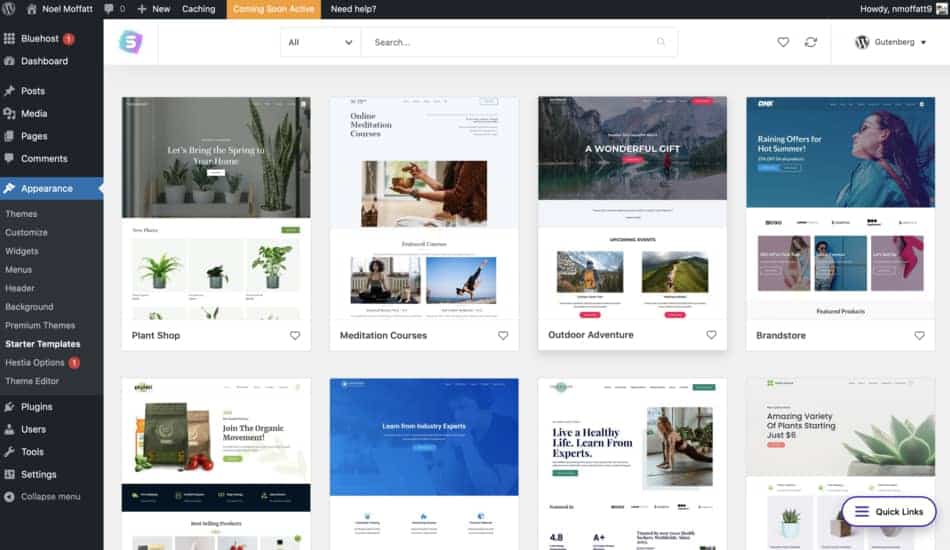This screenshot has width=950, height=550.
Task: Click the Appearance paintbrush icon
Action: click(x=9, y=188)
